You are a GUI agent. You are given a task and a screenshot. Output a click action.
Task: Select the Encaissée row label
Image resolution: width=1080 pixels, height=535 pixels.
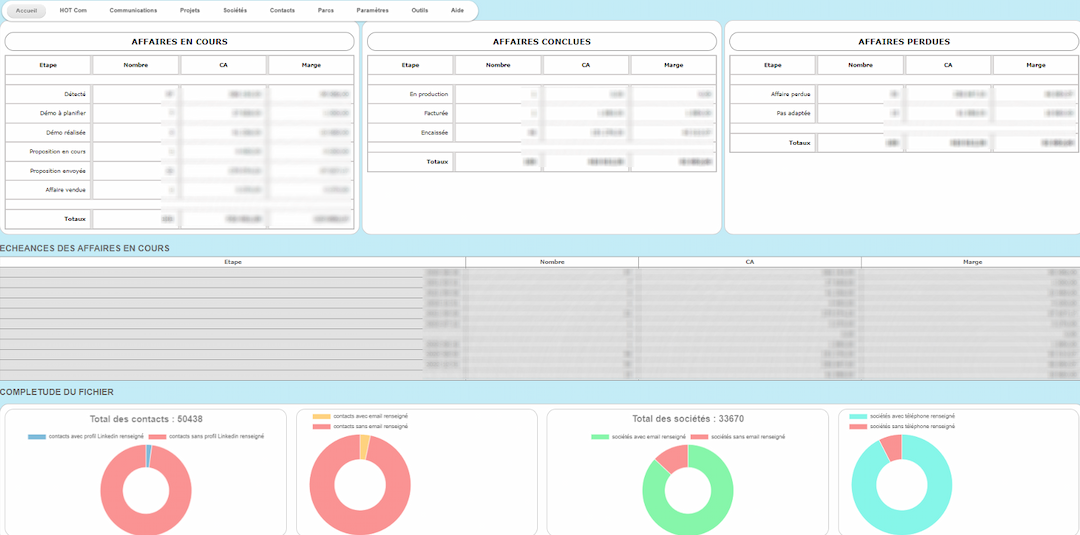coord(435,132)
